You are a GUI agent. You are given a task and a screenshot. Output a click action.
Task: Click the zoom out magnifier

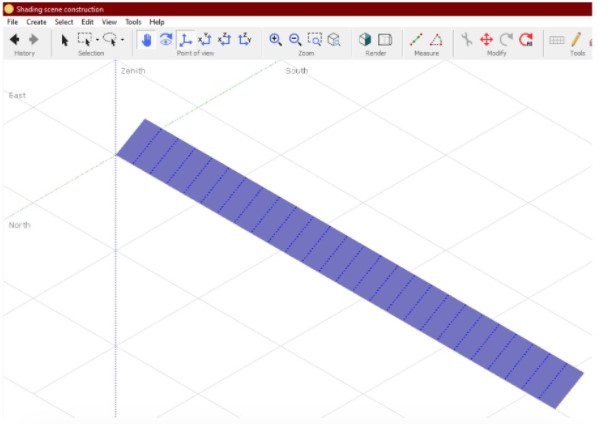295,40
